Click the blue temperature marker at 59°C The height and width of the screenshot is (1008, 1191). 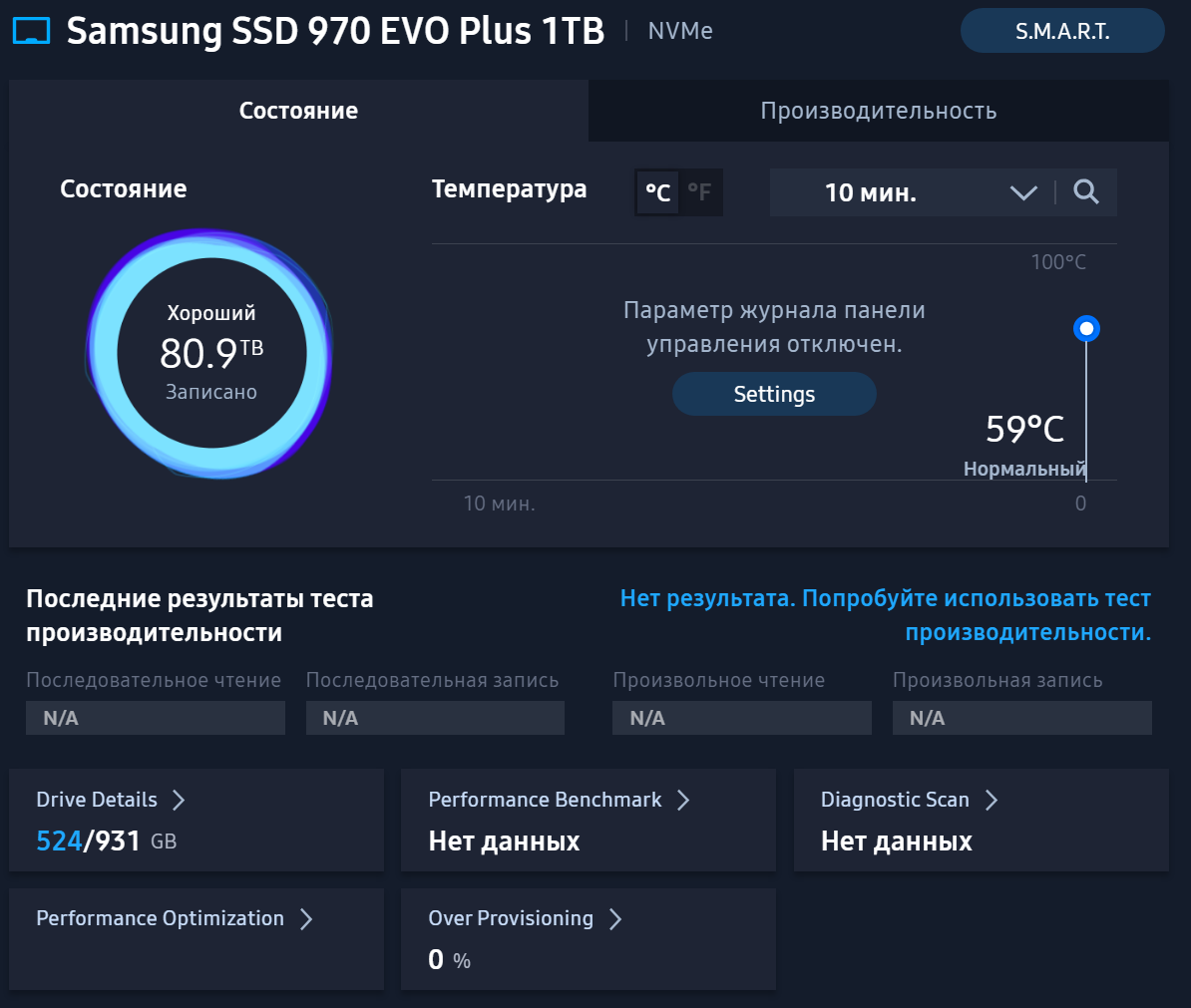(1086, 328)
